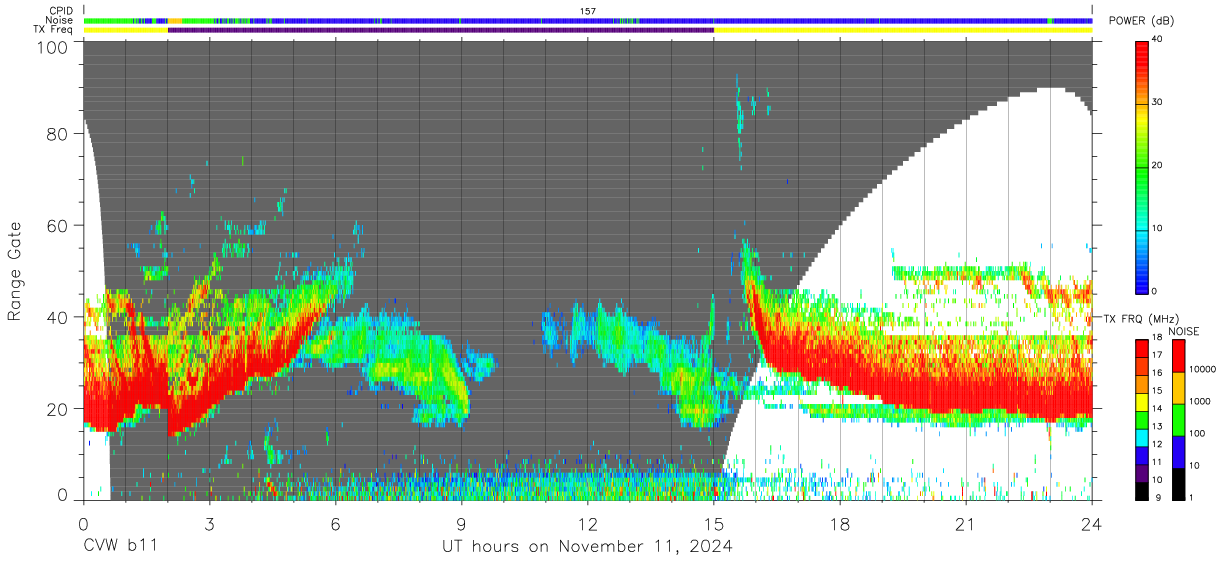
Task: Click the 16 label on the TX frequency legend
Action: click(1157, 372)
